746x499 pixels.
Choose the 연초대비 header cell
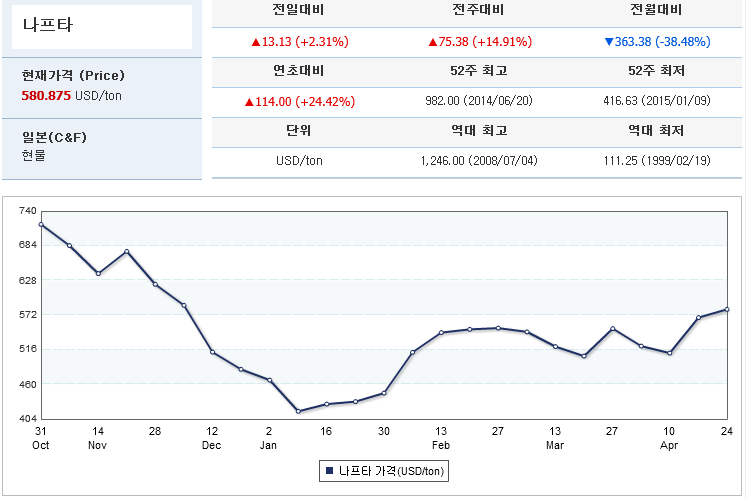click(298, 71)
